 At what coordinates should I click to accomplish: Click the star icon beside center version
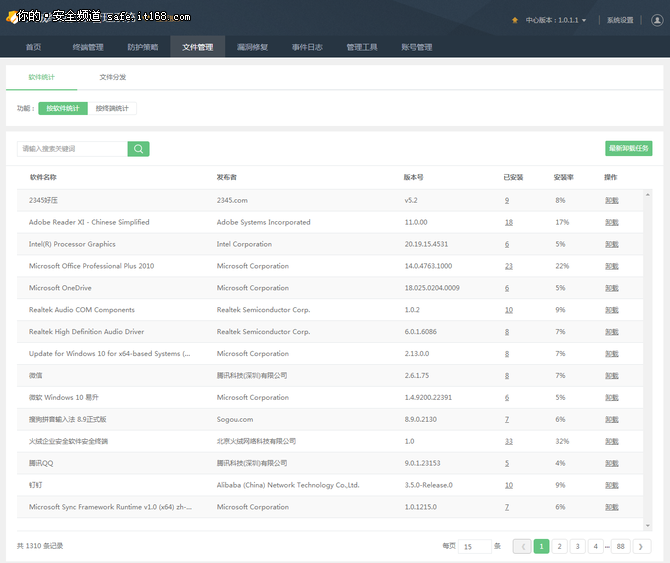[515, 20]
